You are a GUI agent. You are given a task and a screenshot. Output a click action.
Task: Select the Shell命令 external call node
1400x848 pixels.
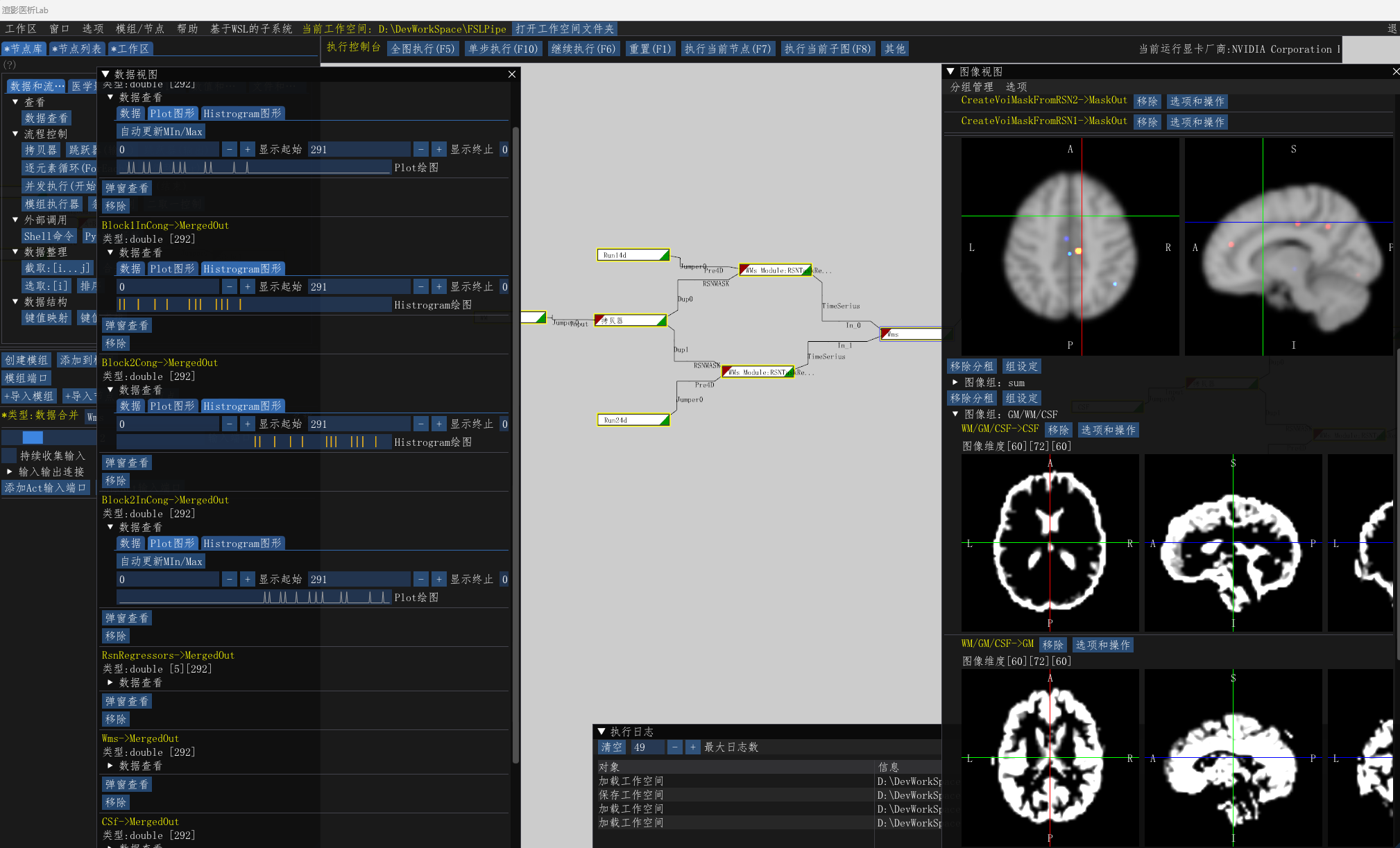(x=49, y=236)
